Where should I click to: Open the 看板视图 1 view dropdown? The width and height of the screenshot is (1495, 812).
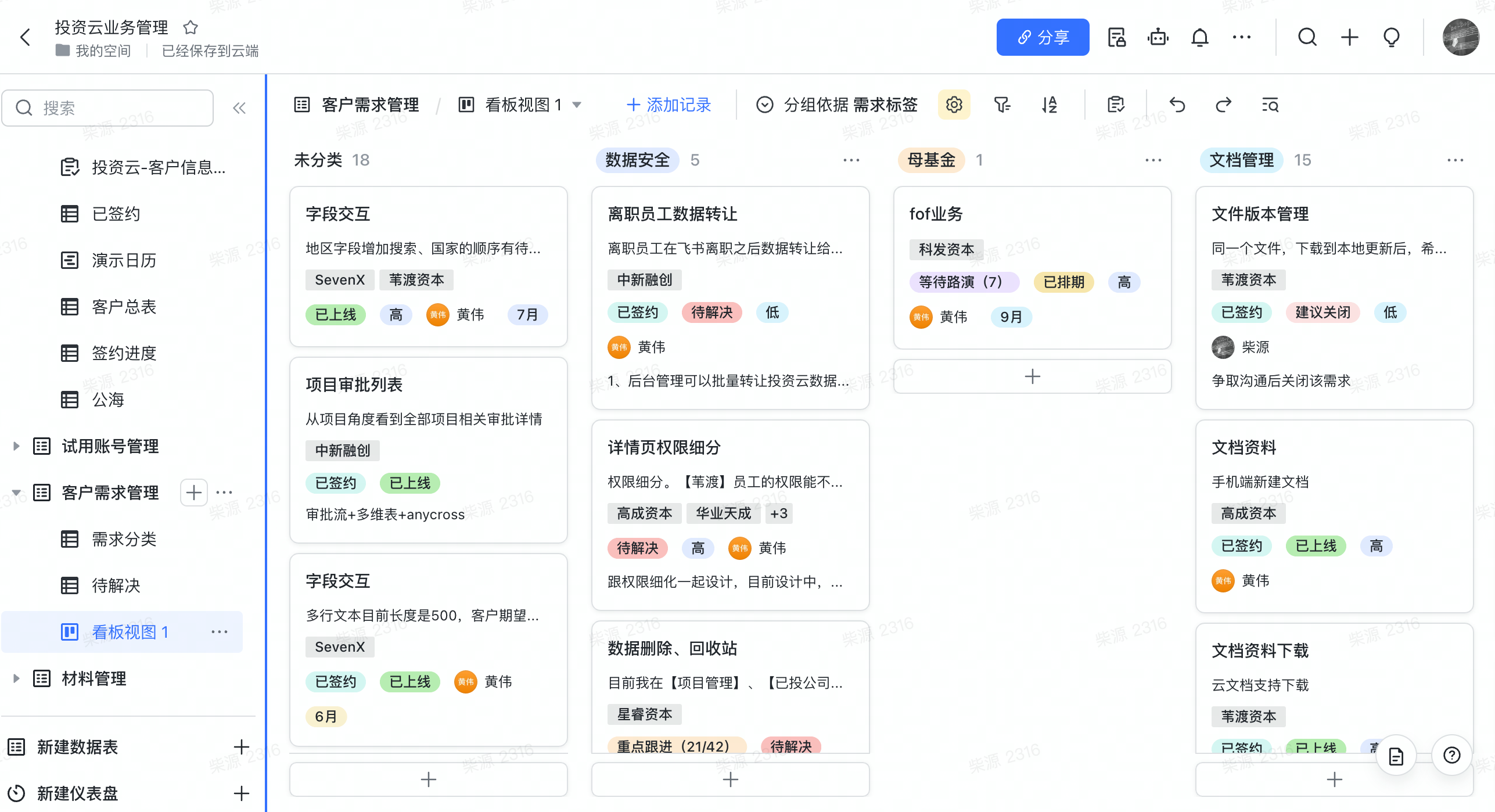tap(576, 105)
